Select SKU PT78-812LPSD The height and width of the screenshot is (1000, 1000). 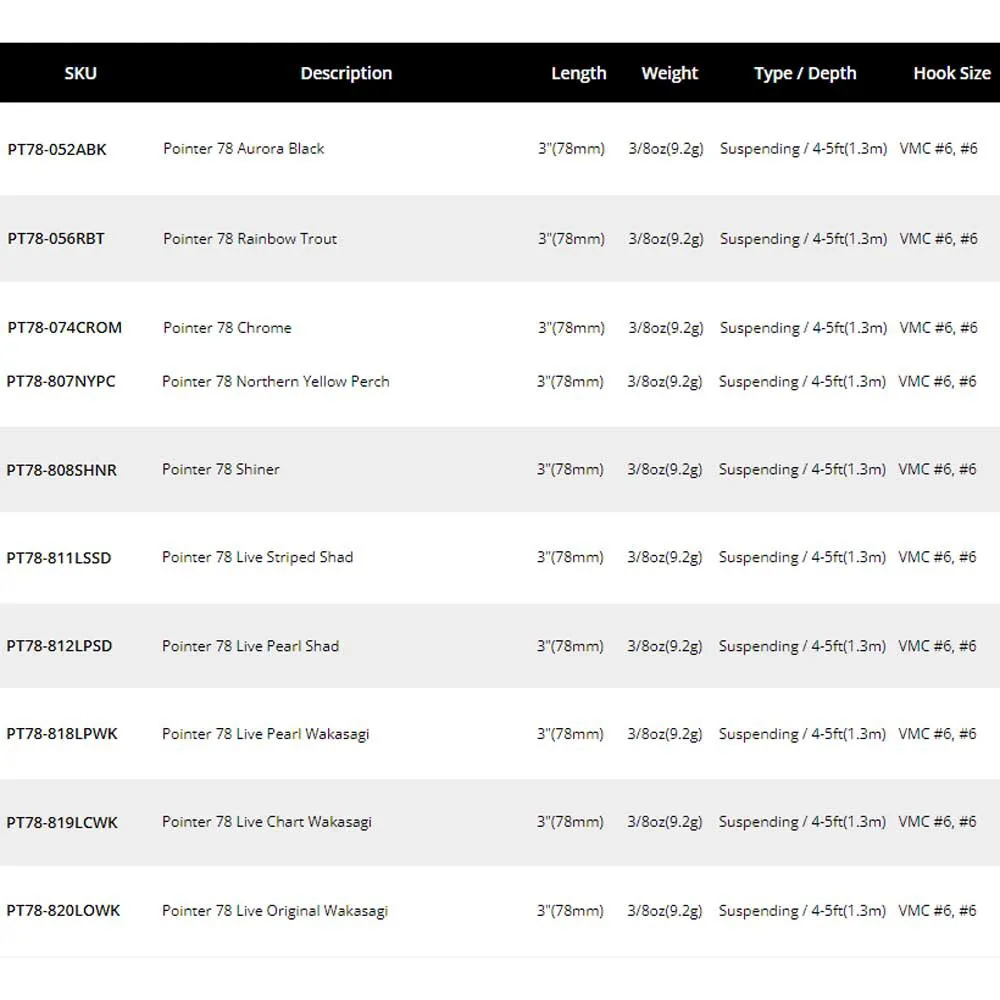pyautogui.click(x=59, y=646)
